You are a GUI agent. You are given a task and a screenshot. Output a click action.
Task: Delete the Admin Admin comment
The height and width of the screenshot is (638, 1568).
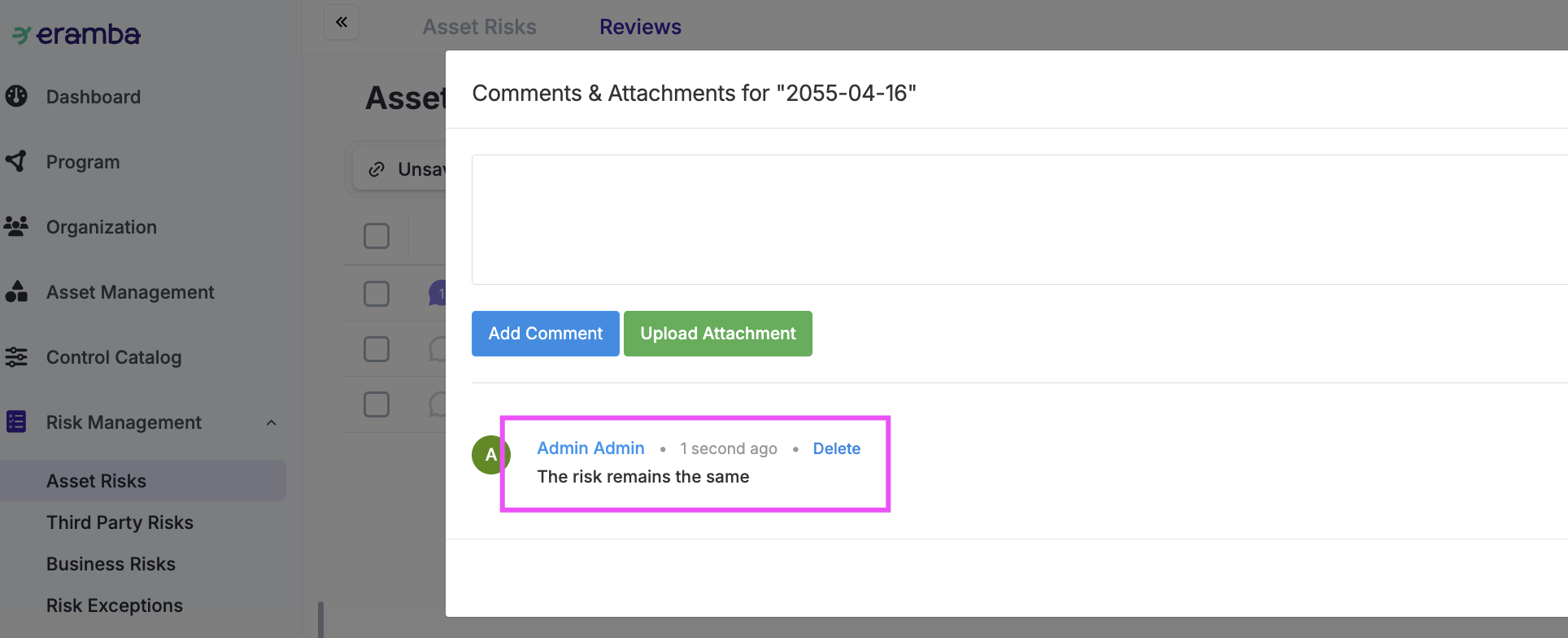point(836,448)
